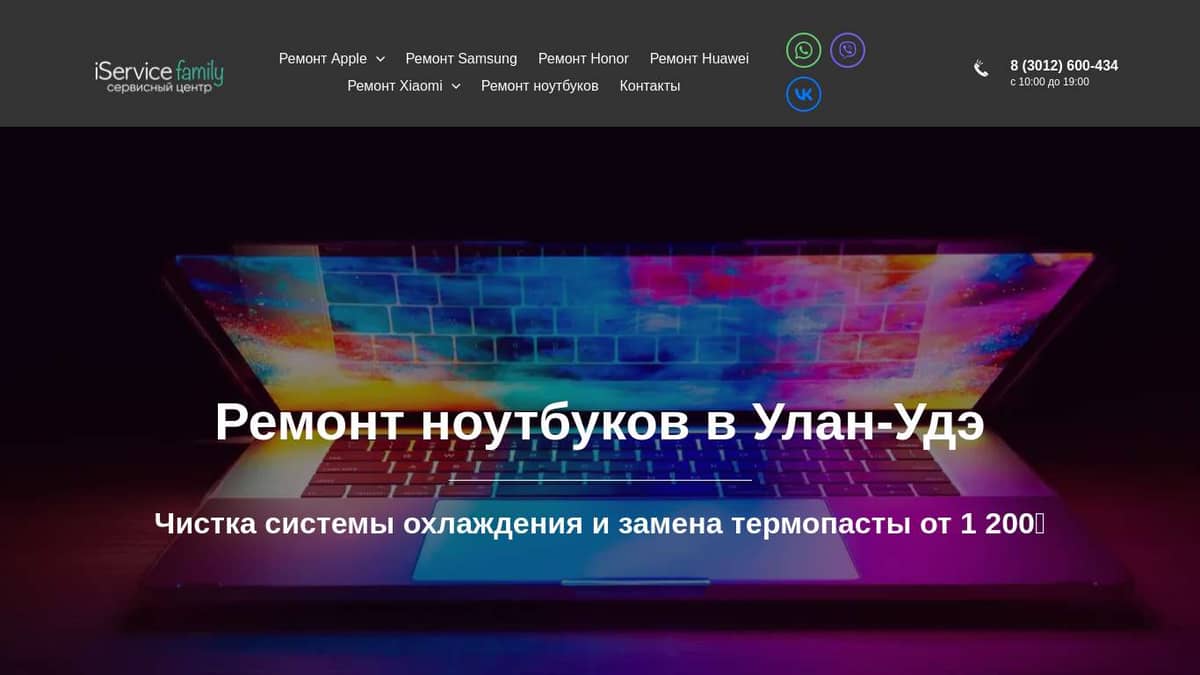The height and width of the screenshot is (675, 1200).
Task: Open the Контакты page from the menu
Action: [x=650, y=86]
